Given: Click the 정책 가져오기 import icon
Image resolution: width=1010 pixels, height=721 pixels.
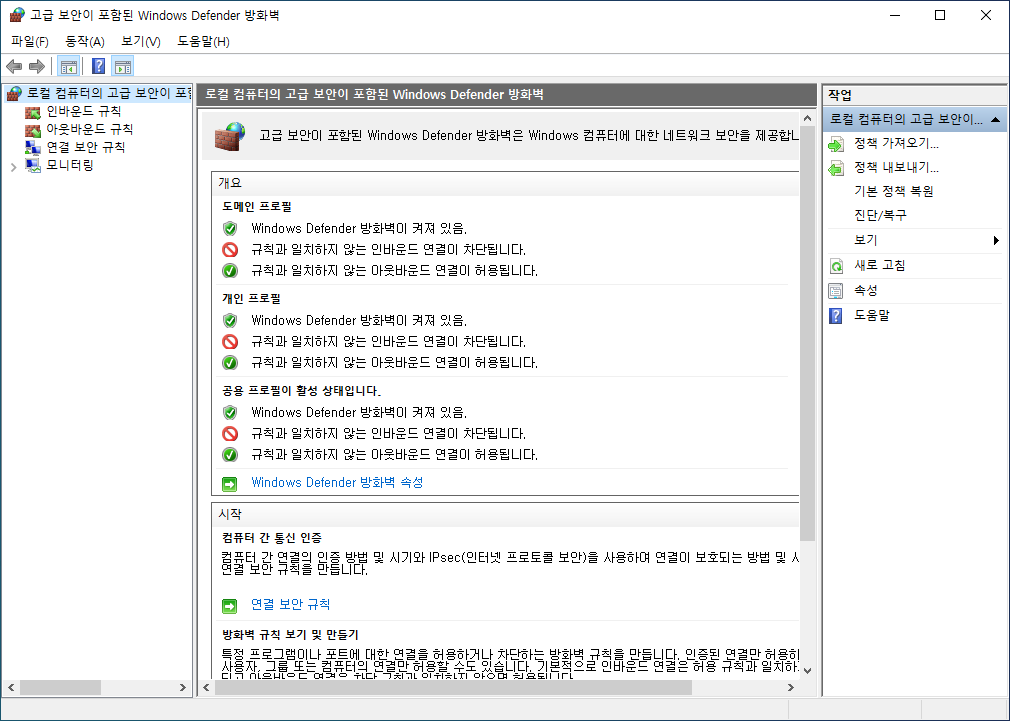Looking at the screenshot, I should [x=835, y=144].
